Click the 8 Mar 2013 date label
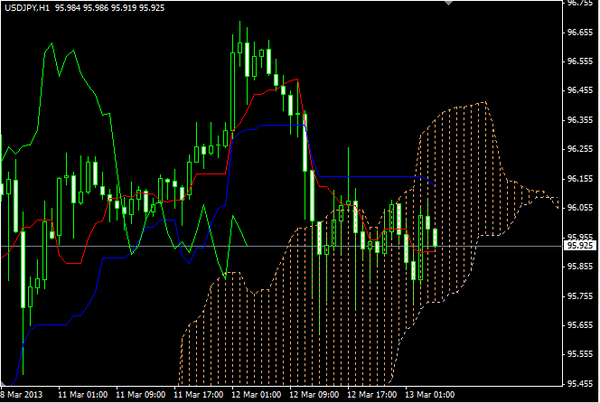 click(x=21, y=395)
